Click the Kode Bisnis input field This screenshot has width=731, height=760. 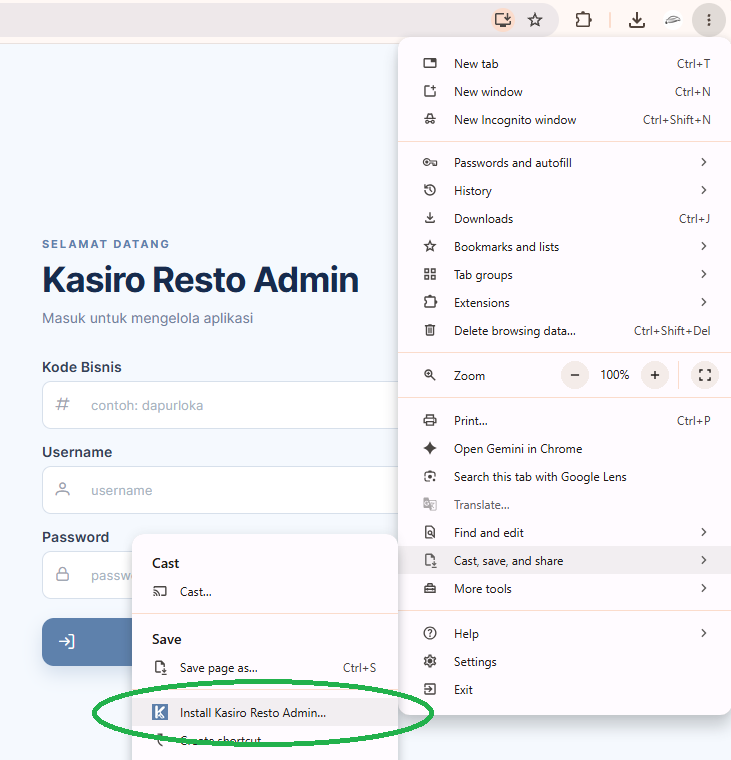click(x=221, y=405)
